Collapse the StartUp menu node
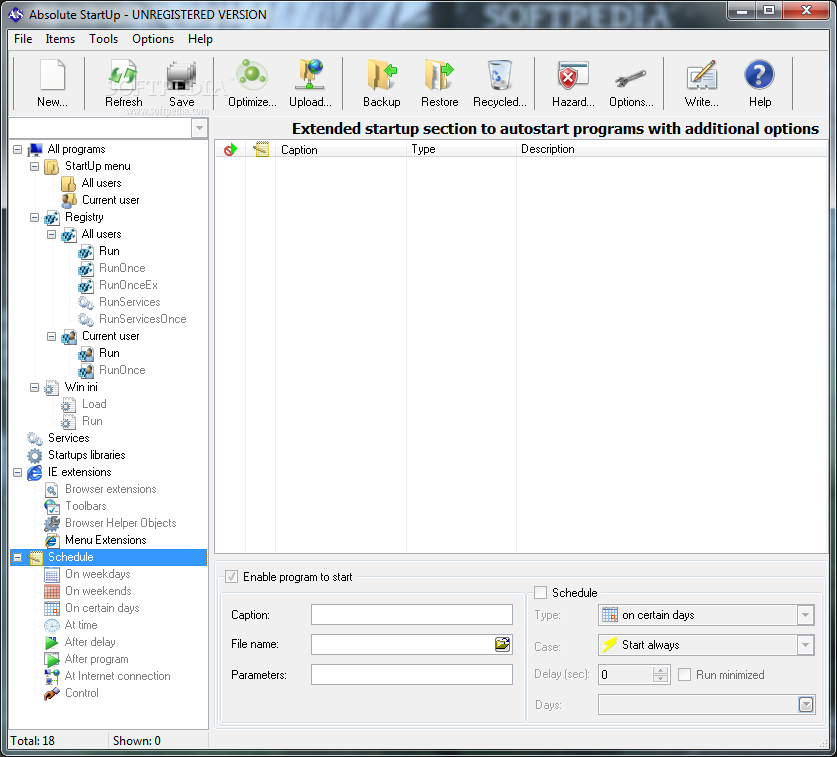This screenshot has height=757, width=837. (x=35, y=167)
